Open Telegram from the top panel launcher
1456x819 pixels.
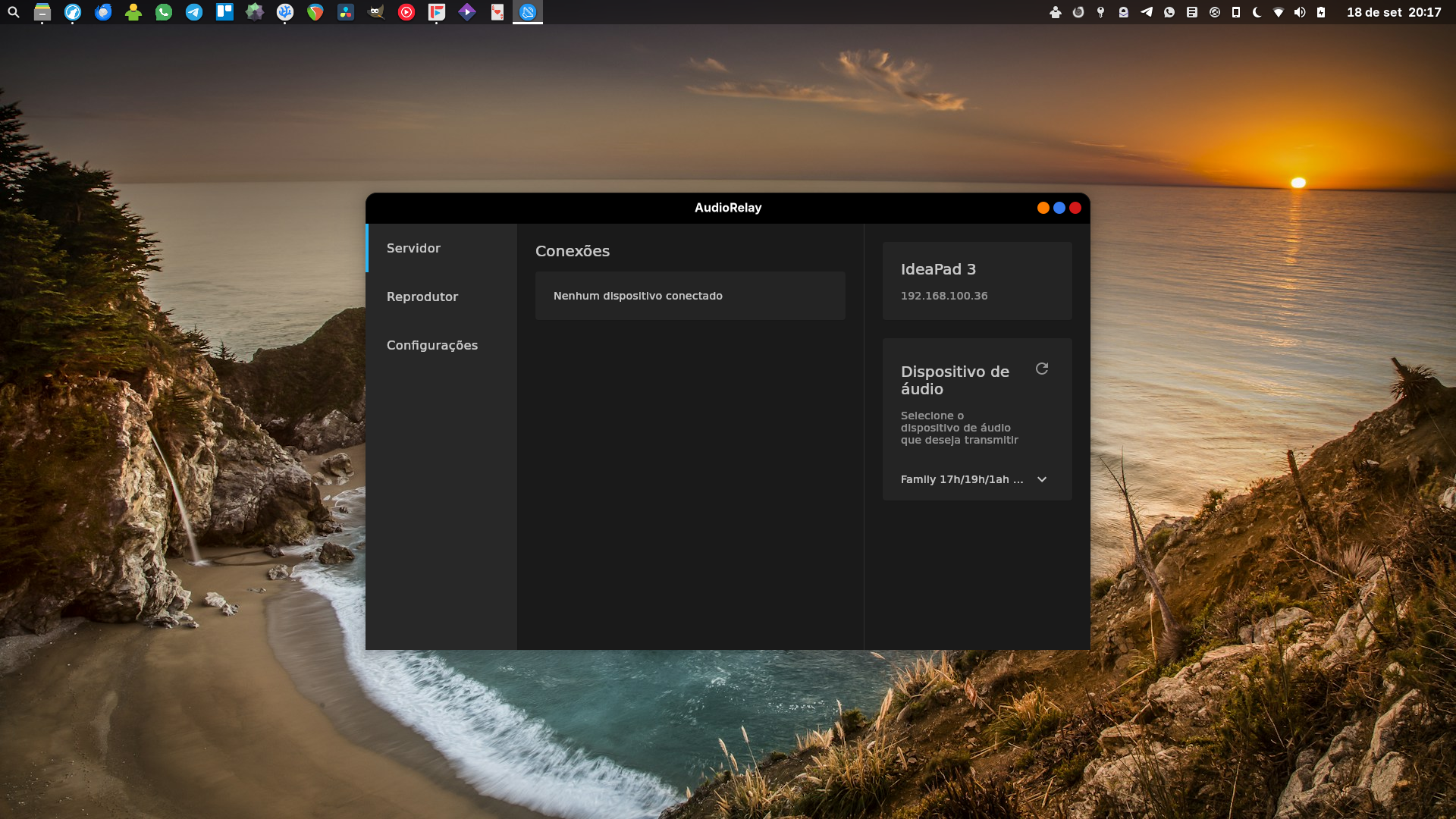tap(194, 12)
